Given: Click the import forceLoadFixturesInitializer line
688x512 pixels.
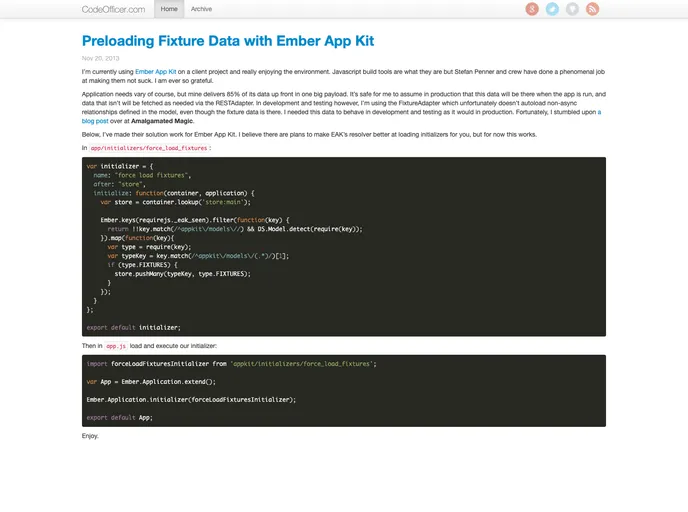Looking at the screenshot, I should coord(231,364).
